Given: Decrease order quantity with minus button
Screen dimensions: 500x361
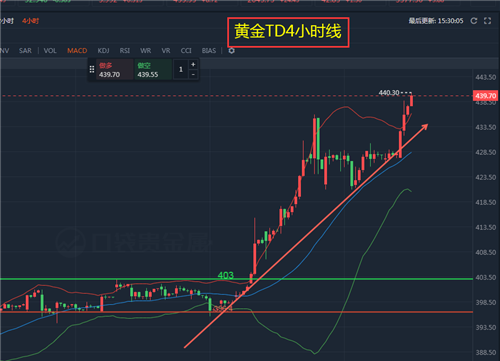Looking at the screenshot, I should tap(193, 74).
